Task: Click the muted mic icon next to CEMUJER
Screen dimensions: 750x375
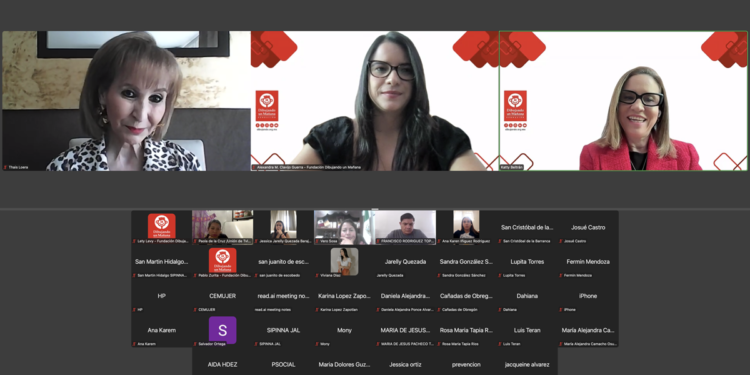Action: point(196,309)
